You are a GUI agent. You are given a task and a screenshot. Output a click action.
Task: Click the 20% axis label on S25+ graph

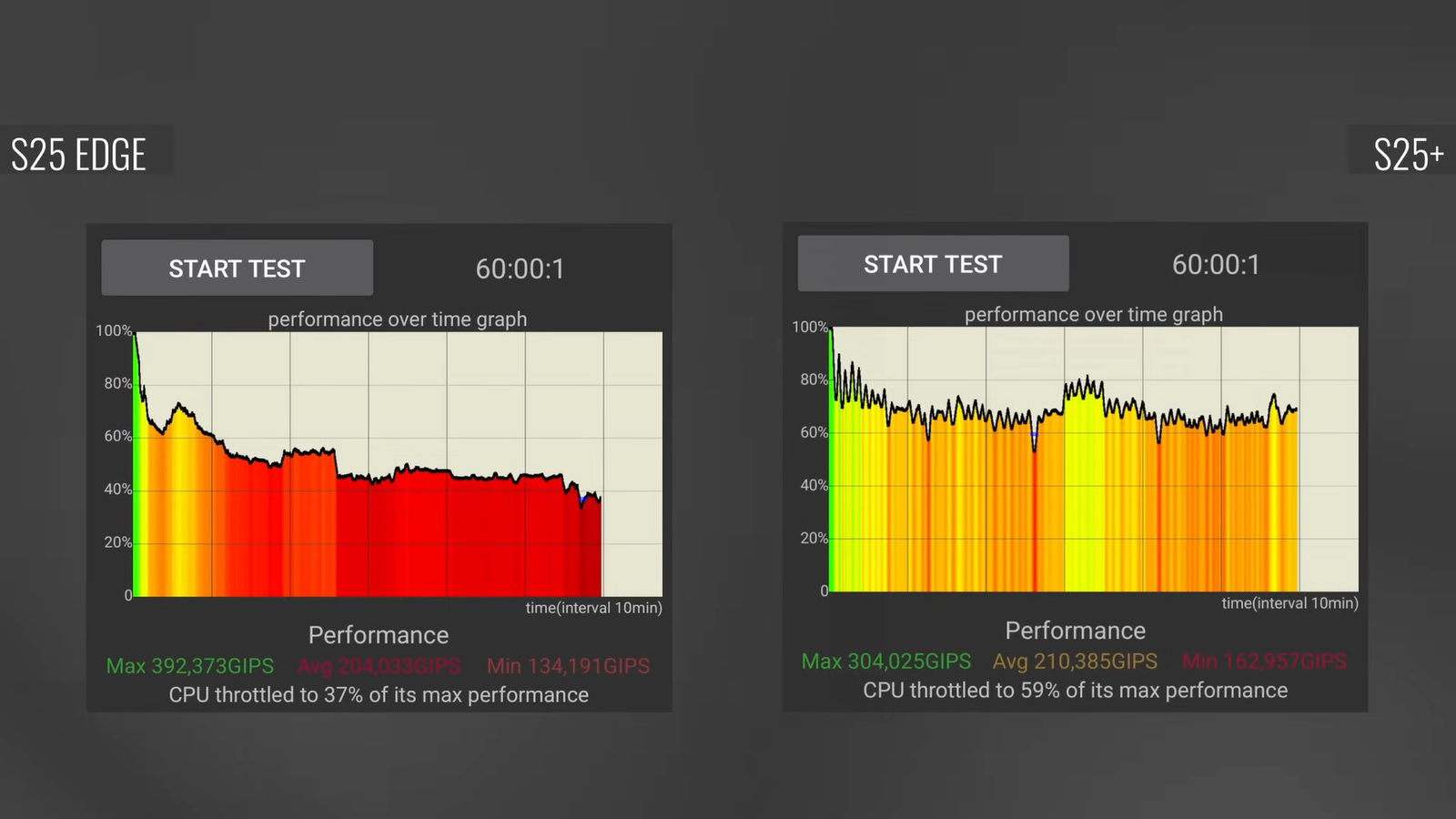click(x=814, y=539)
